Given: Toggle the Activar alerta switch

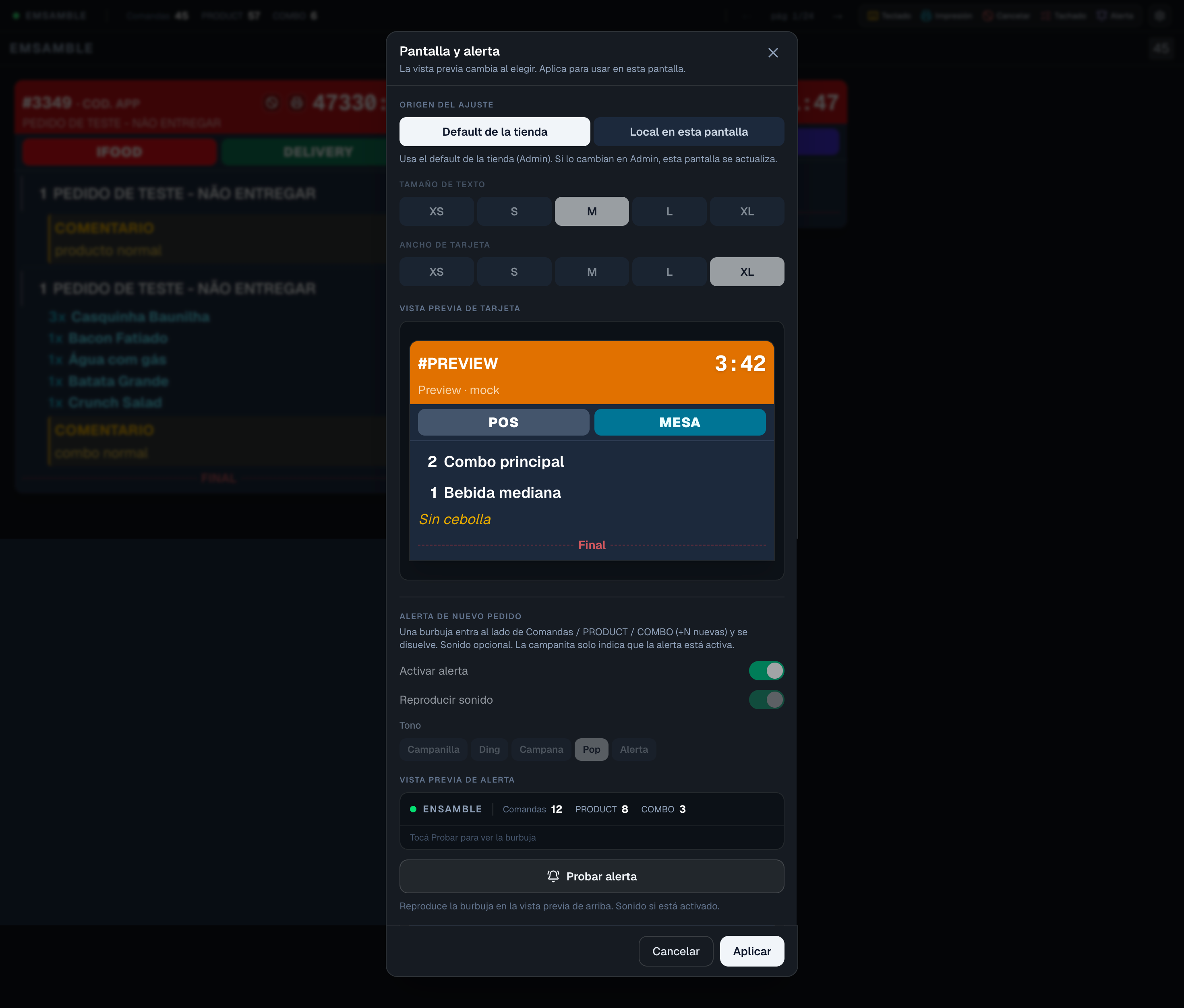Looking at the screenshot, I should 766,671.
